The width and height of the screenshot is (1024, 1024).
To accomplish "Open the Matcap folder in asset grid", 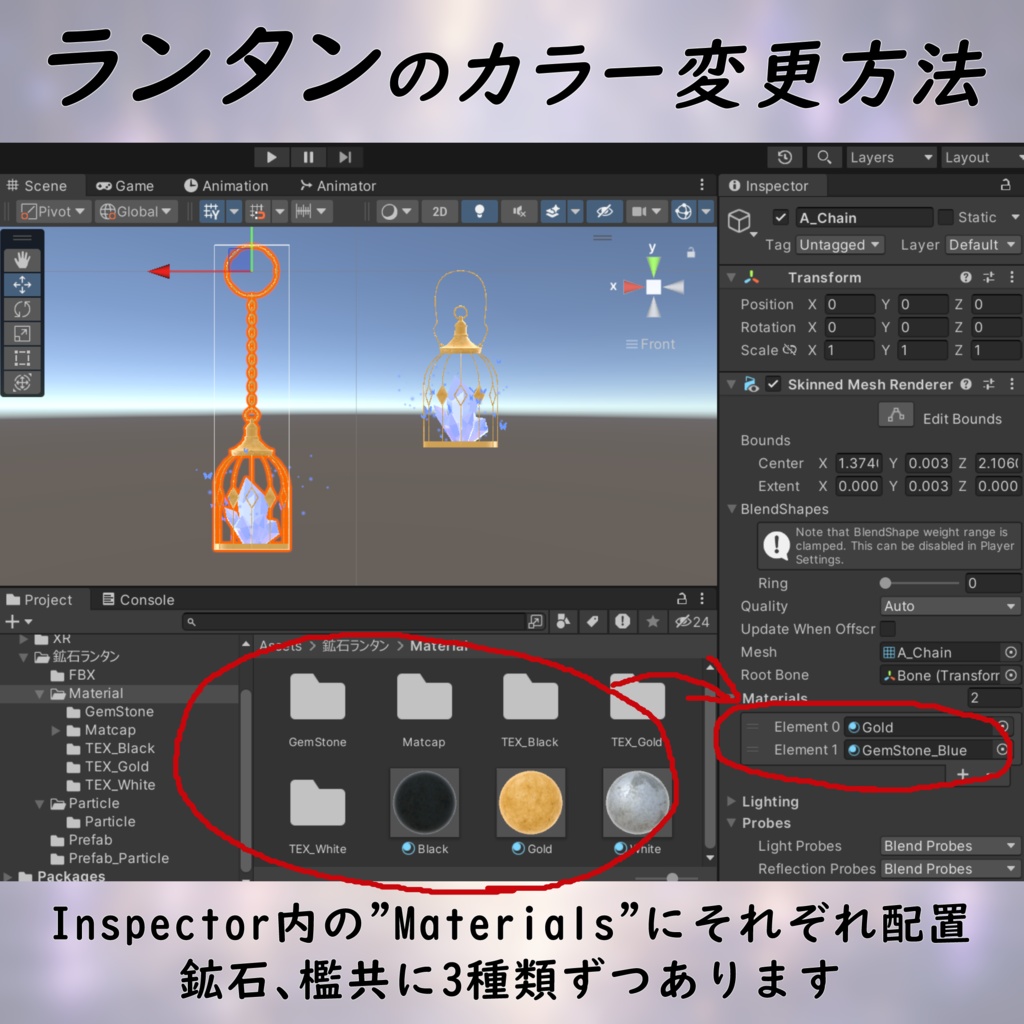I will [424, 697].
